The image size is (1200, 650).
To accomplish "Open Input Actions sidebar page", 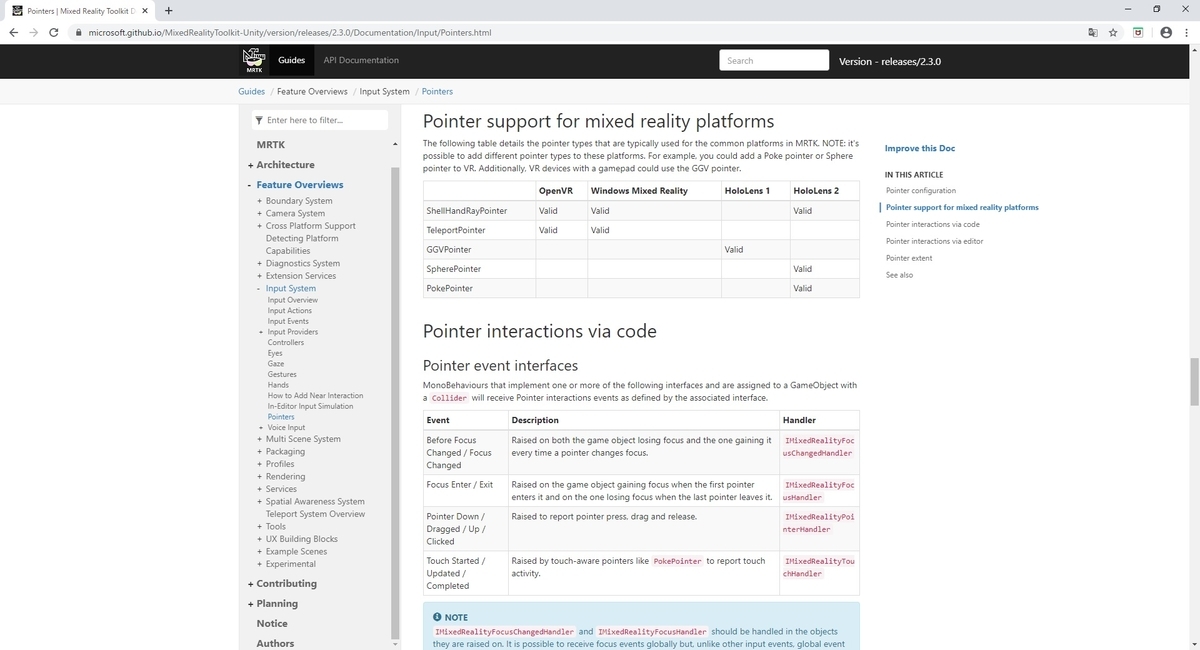I will coord(290,311).
